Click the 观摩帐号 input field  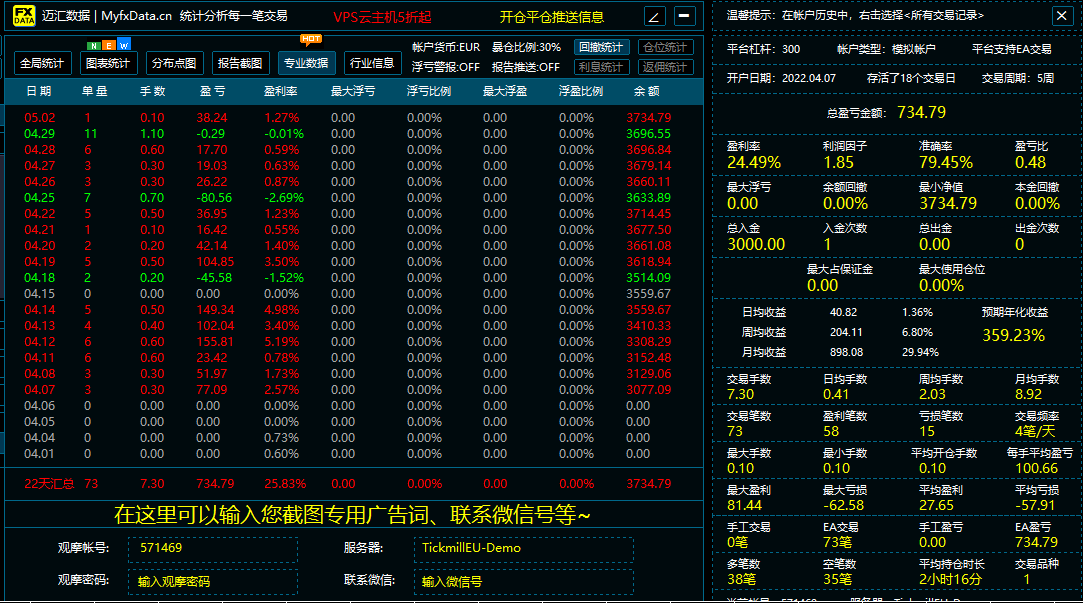tap(213, 550)
